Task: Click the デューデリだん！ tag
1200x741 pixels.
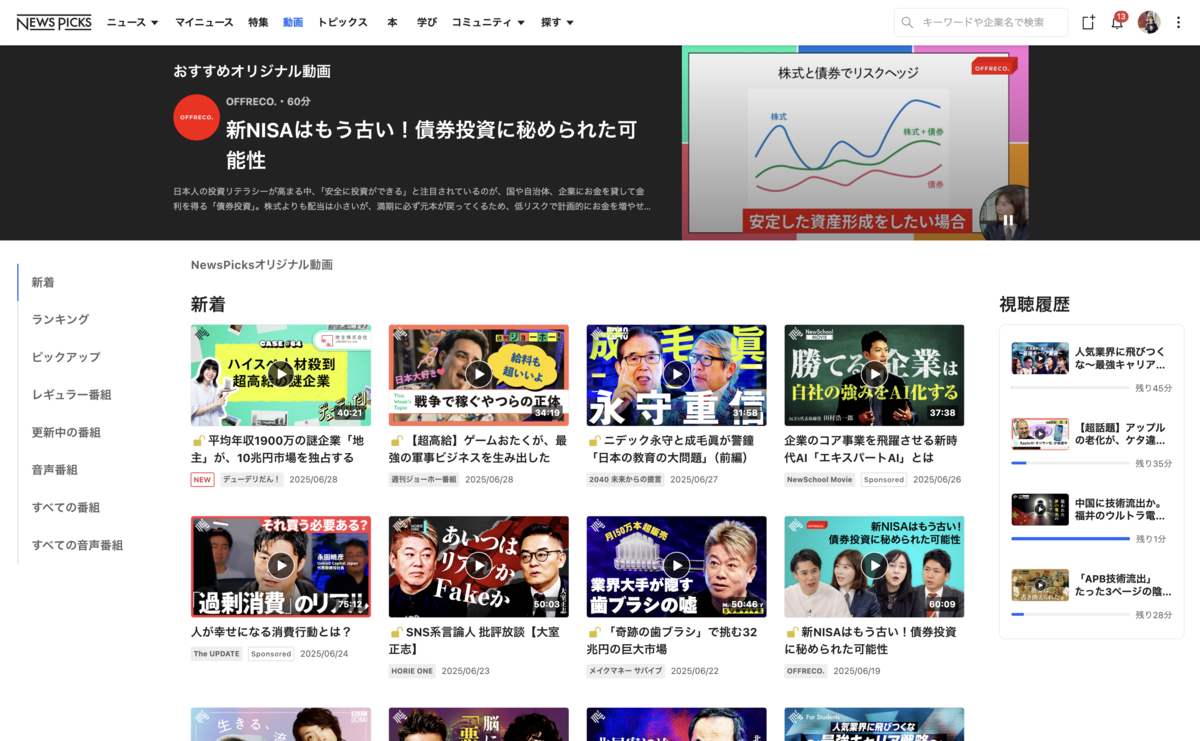Action: pyautogui.click(x=251, y=480)
